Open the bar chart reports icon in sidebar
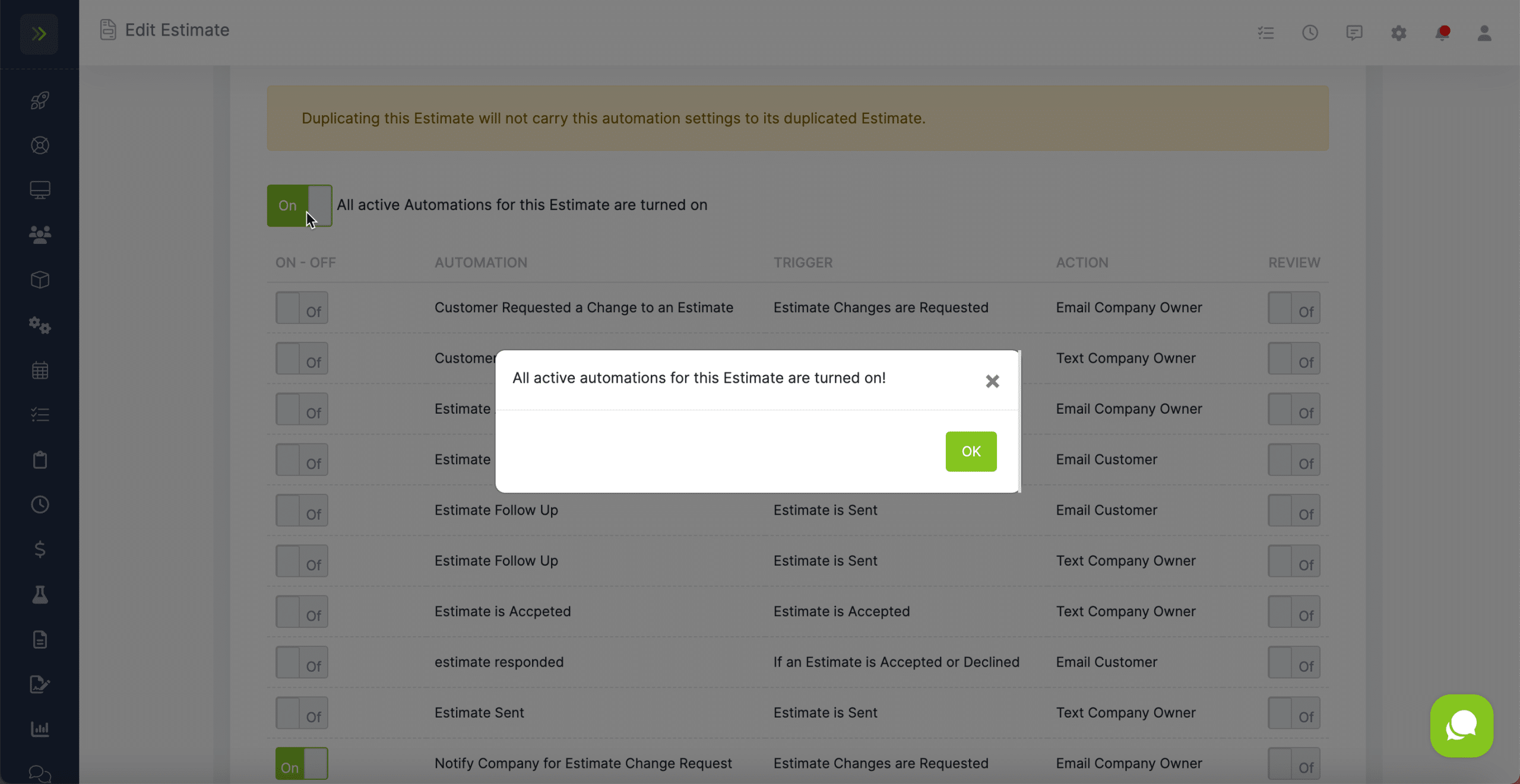The width and height of the screenshot is (1520, 784). [x=40, y=729]
